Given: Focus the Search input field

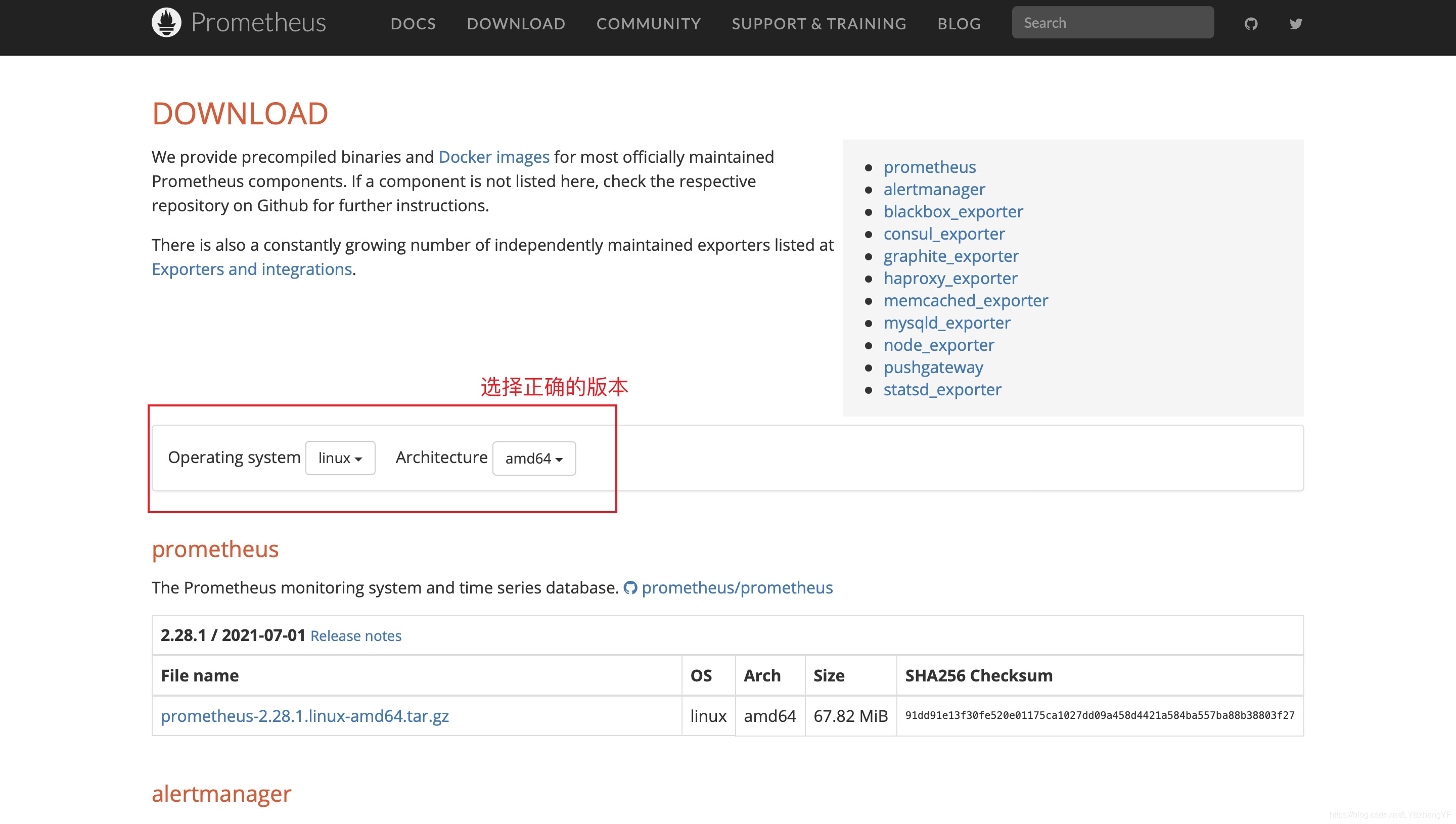Looking at the screenshot, I should pos(1112,23).
